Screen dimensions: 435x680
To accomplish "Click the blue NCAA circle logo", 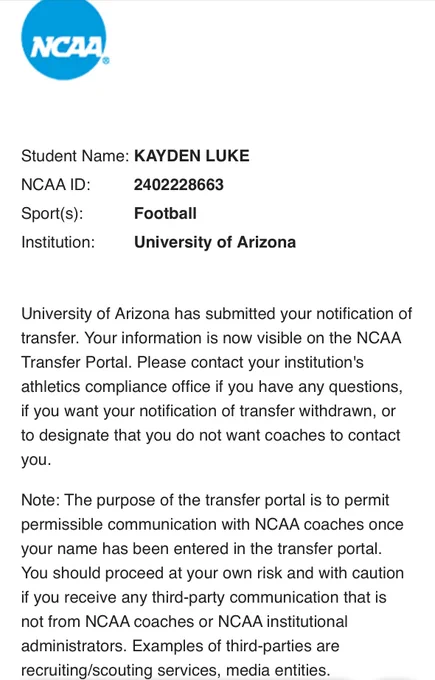I will tap(64, 38).
